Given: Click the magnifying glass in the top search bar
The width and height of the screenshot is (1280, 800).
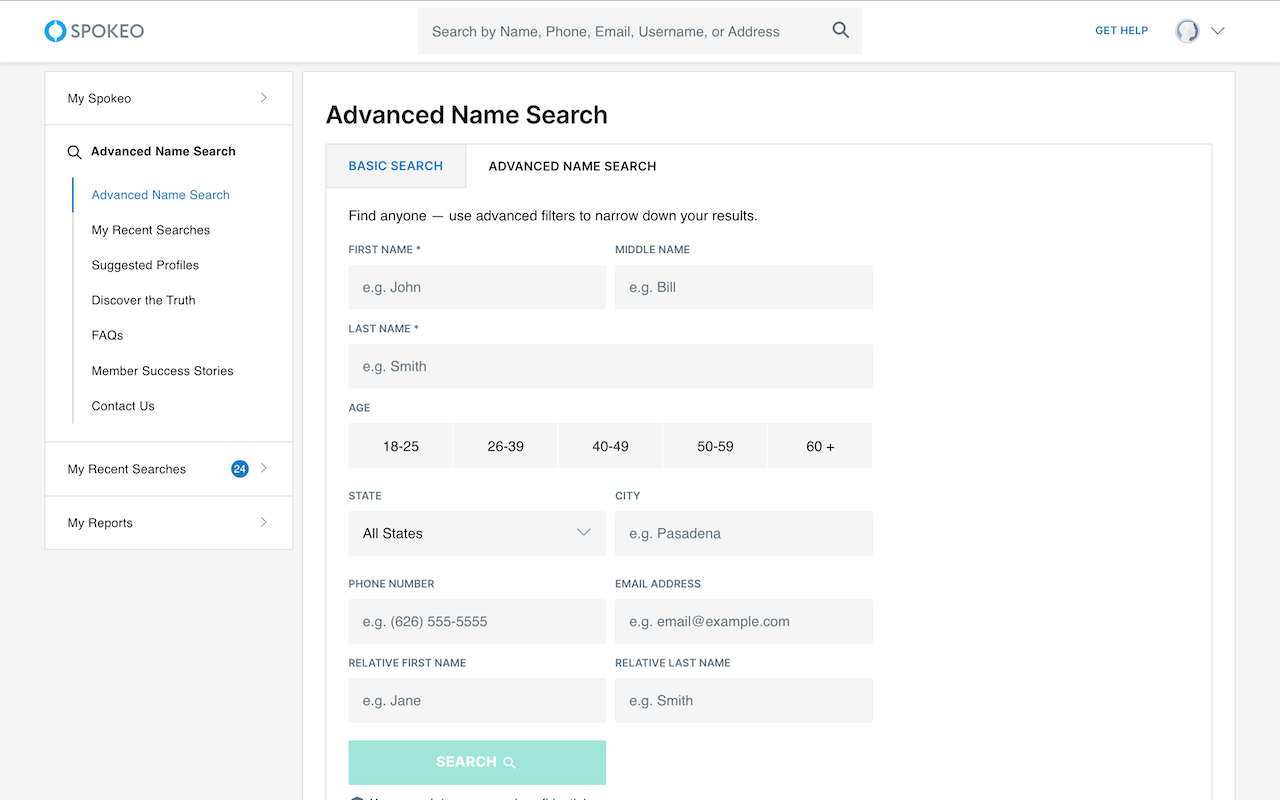Looking at the screenshot, I should pyautogui.click(x=840, y=30).
